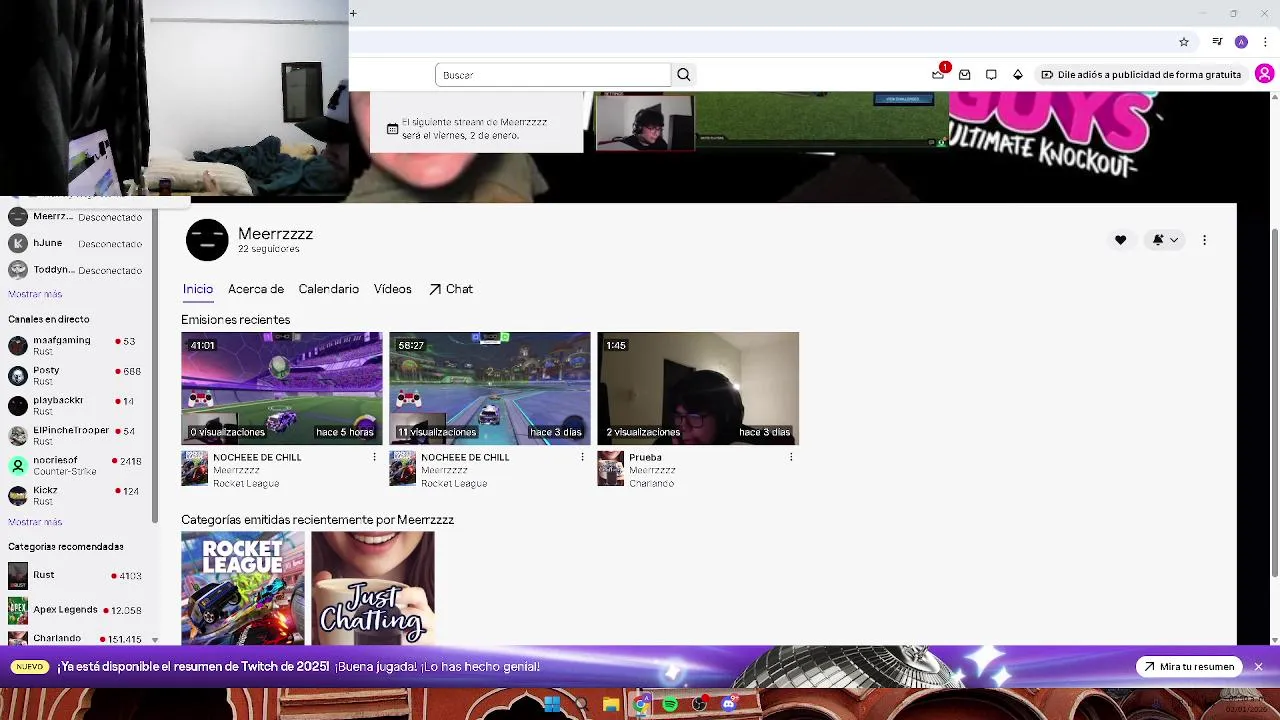Screen dimensions: 1280x720
Task: Open Apex Legends recommended category
Action: [x=76, y=610]
